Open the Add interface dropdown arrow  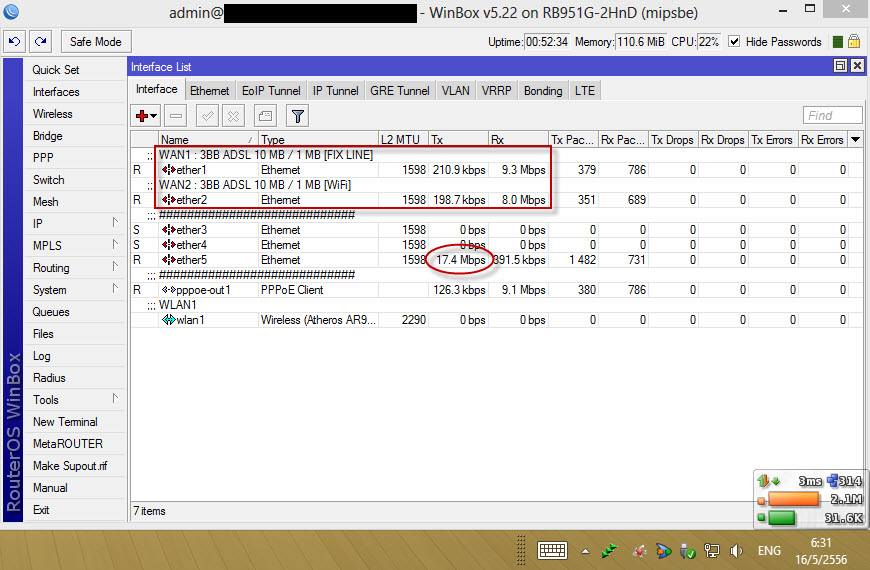click(x=154, y=116)
